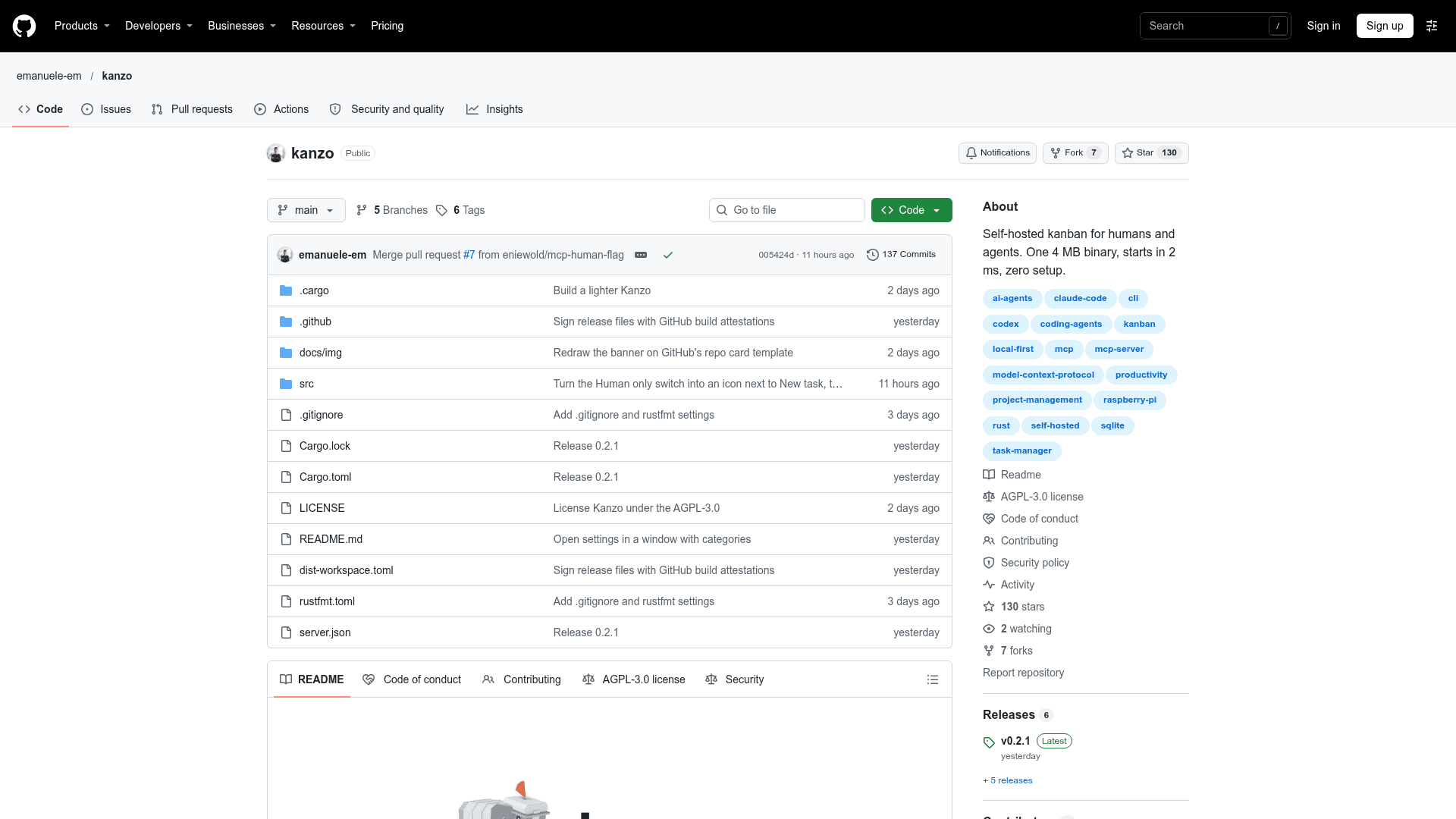
Task: Click the eye icon beside 2 watching
Action: click(x=989, y=629)
